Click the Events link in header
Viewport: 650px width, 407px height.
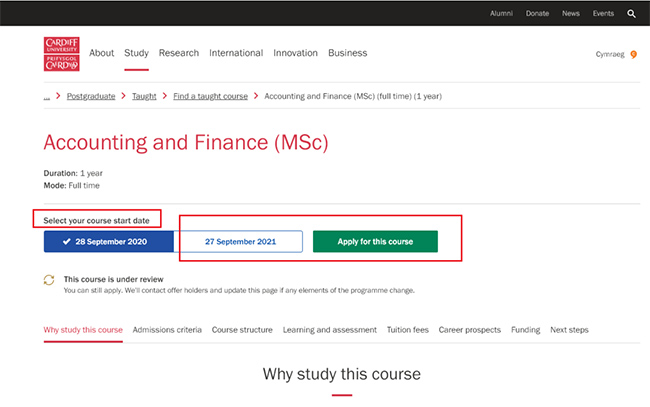tap(603, 14)
